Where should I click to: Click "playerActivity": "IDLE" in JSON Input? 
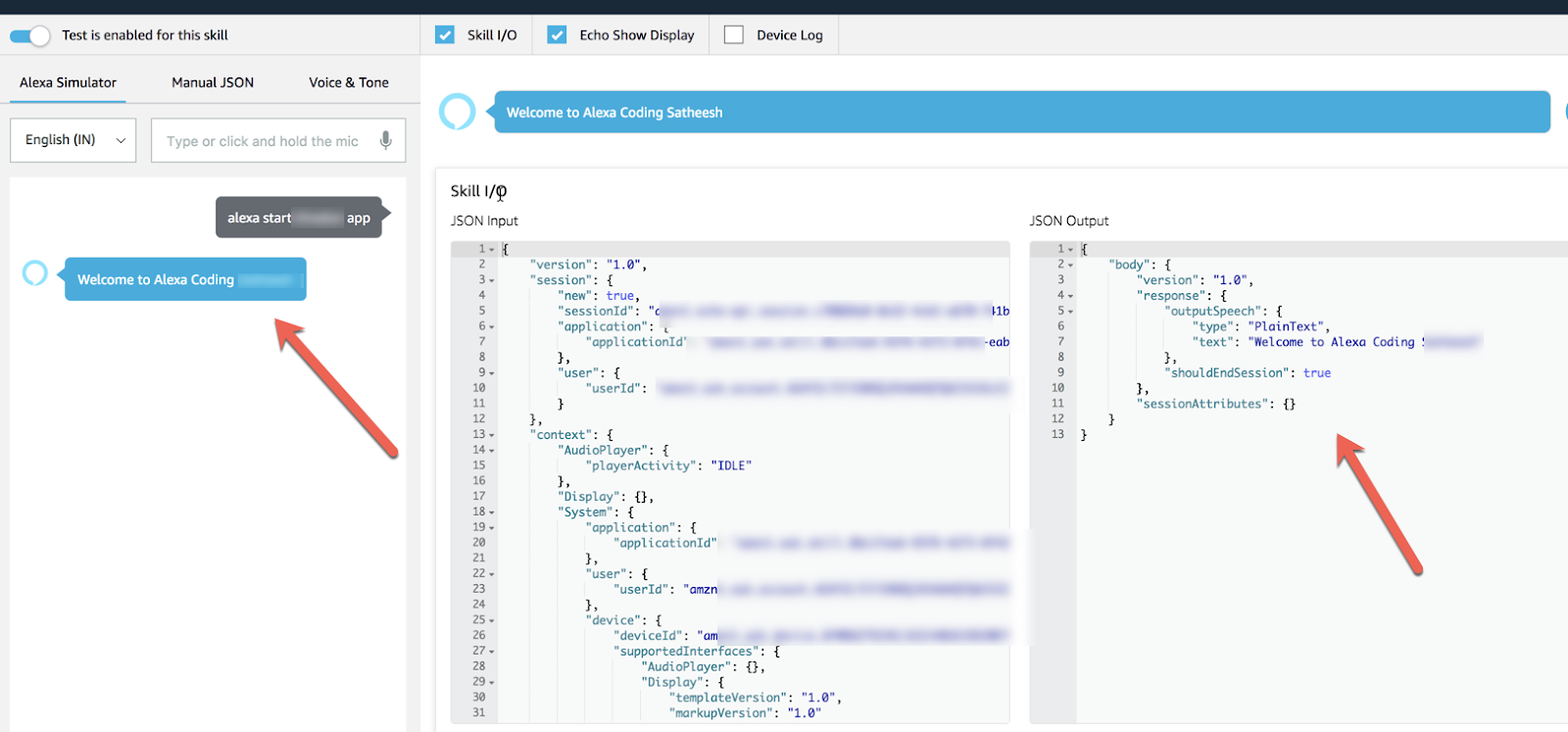click(668, 465)
